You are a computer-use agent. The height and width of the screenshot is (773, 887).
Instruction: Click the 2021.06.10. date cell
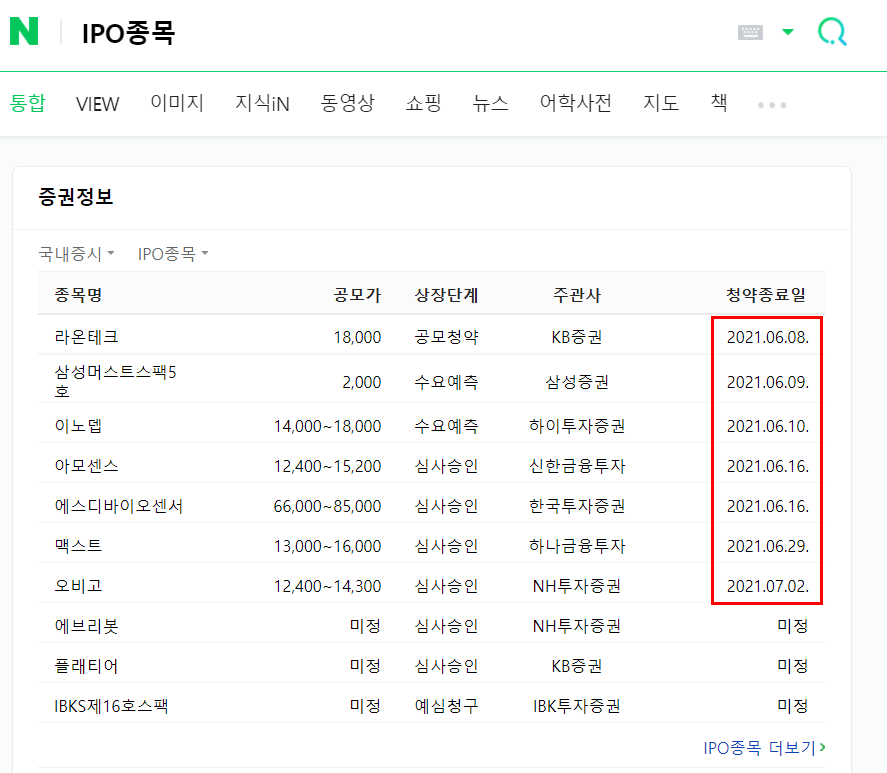click(768, 426)
